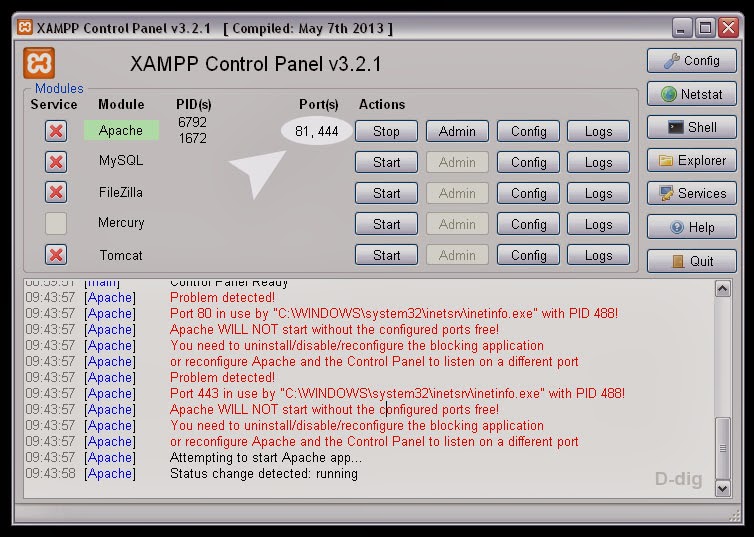Open the MySQL Config menu

tap(528, 162)
